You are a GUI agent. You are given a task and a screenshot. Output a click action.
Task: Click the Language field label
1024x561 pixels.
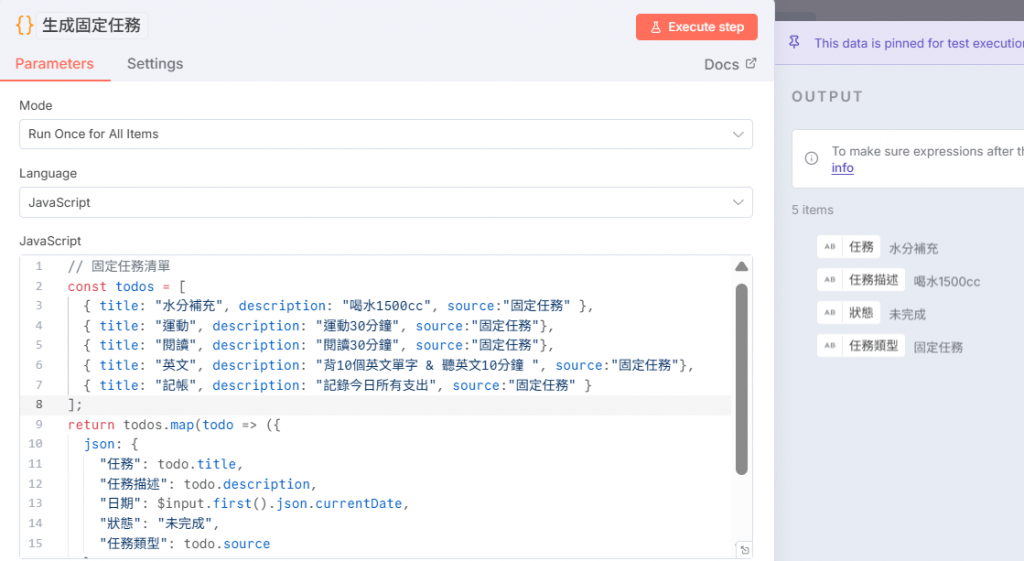(48, 173)
